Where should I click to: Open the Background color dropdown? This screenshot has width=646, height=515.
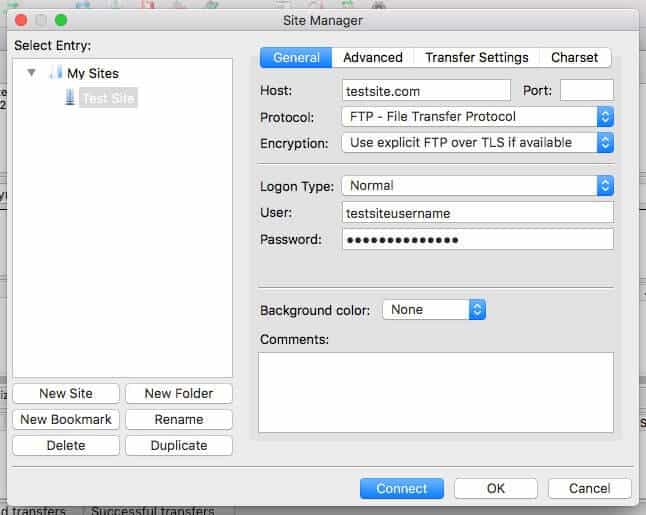click(434, 309)
